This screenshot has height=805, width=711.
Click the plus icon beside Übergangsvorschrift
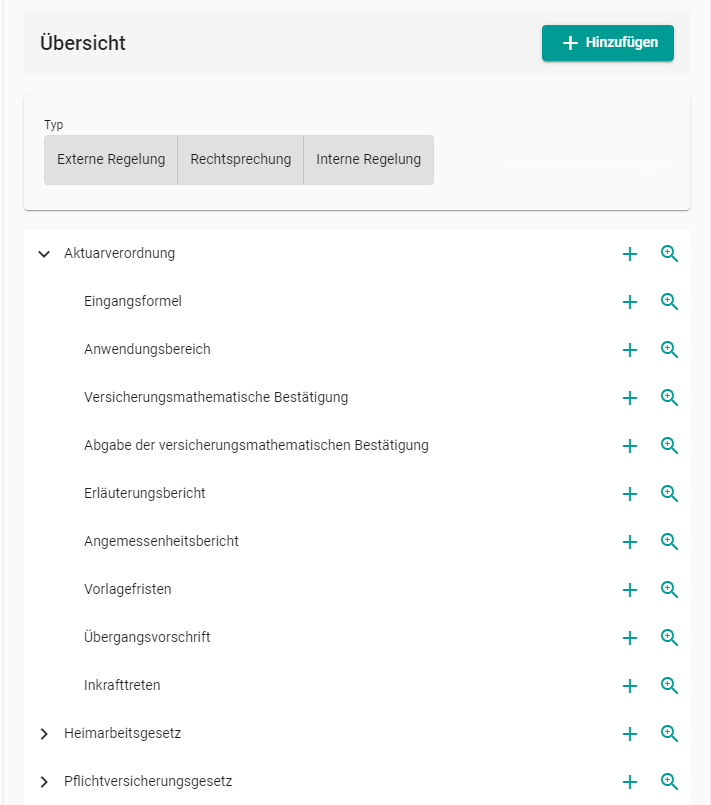coord(629,638)
